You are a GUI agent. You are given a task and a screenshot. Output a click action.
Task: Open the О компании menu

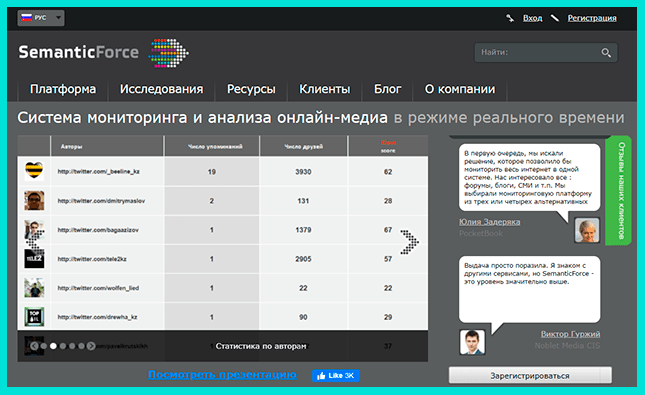pos(460,89)
